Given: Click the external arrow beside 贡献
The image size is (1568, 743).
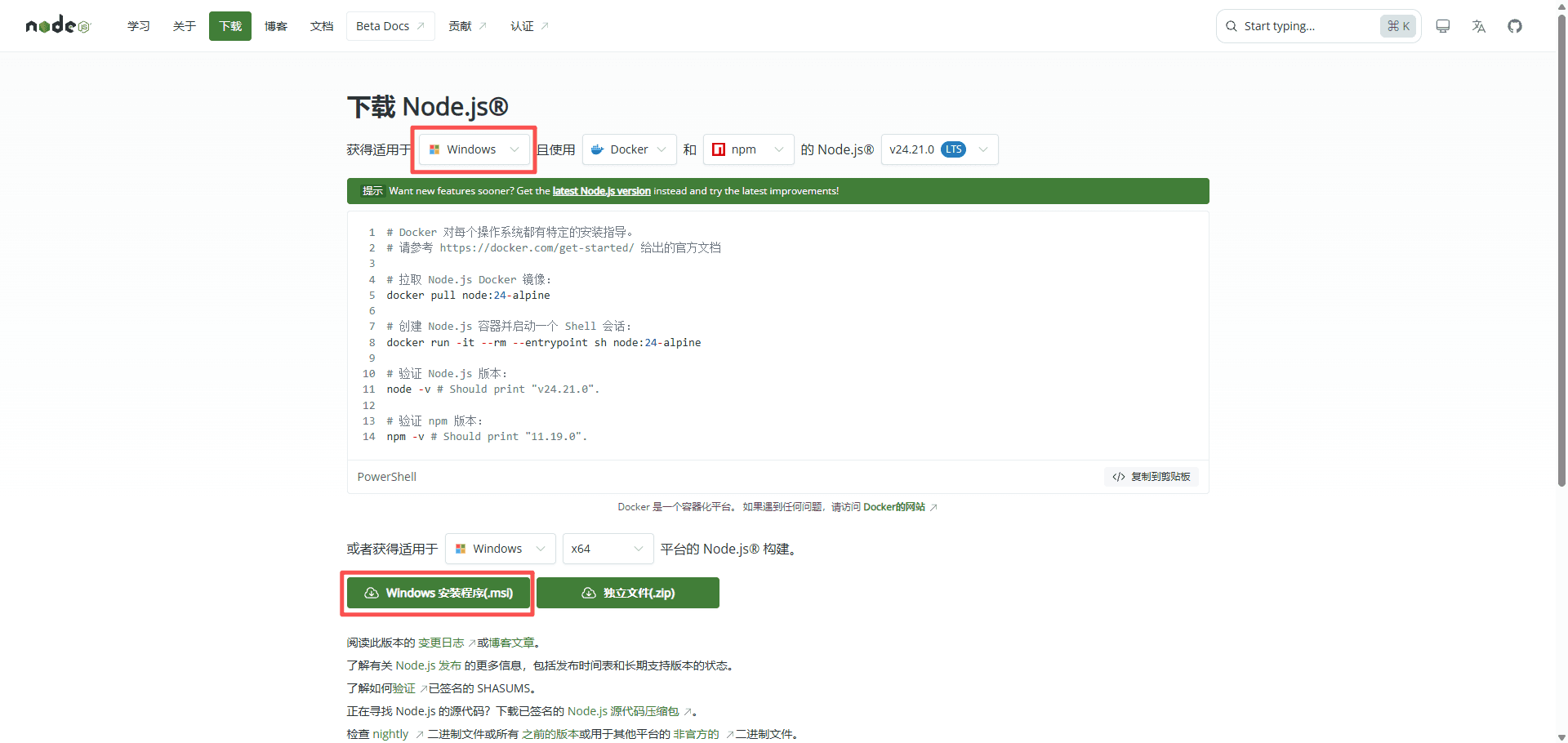Looking at the screenshot, I should click(x=483, y=26).
